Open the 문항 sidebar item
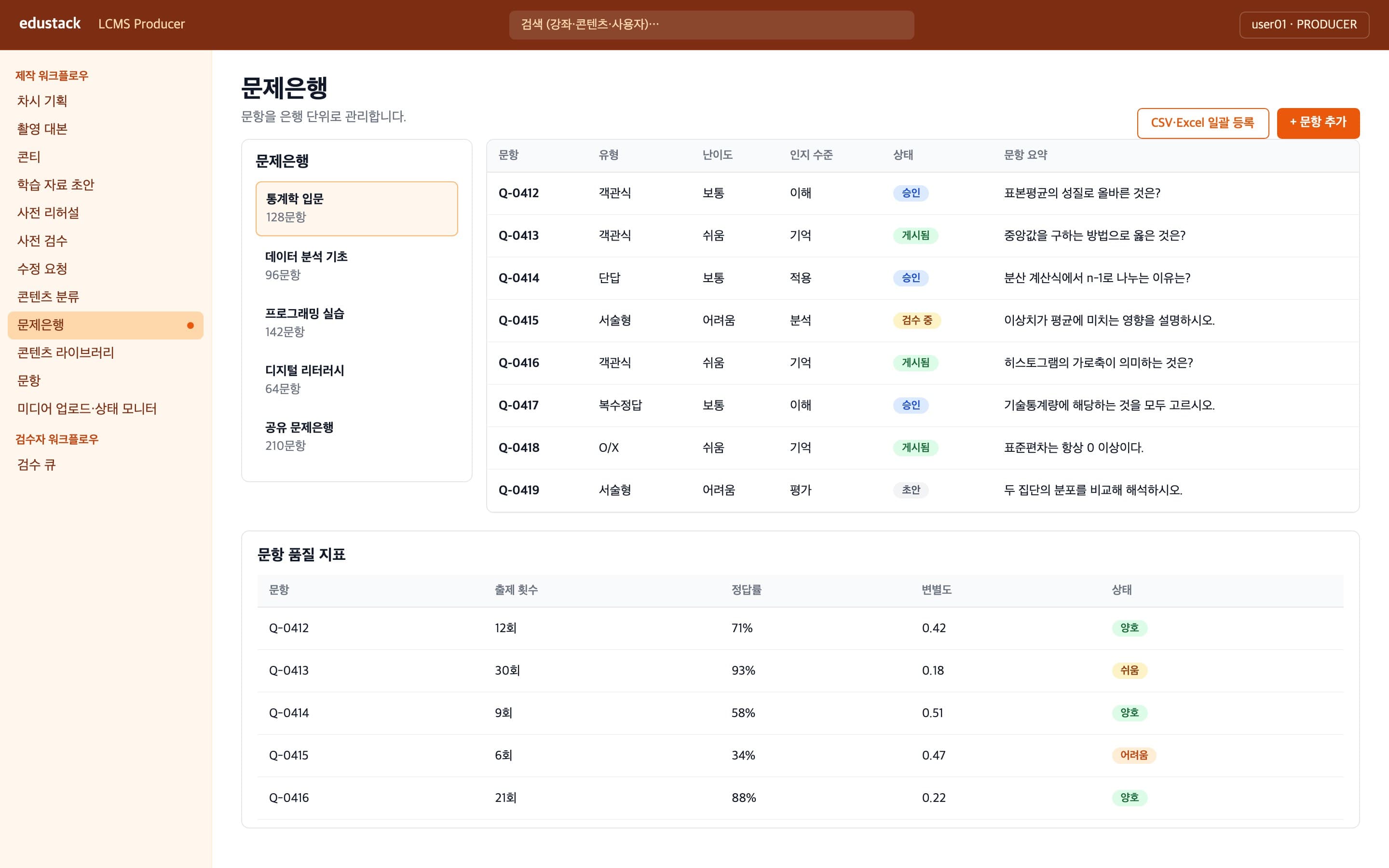 point(106,380)
